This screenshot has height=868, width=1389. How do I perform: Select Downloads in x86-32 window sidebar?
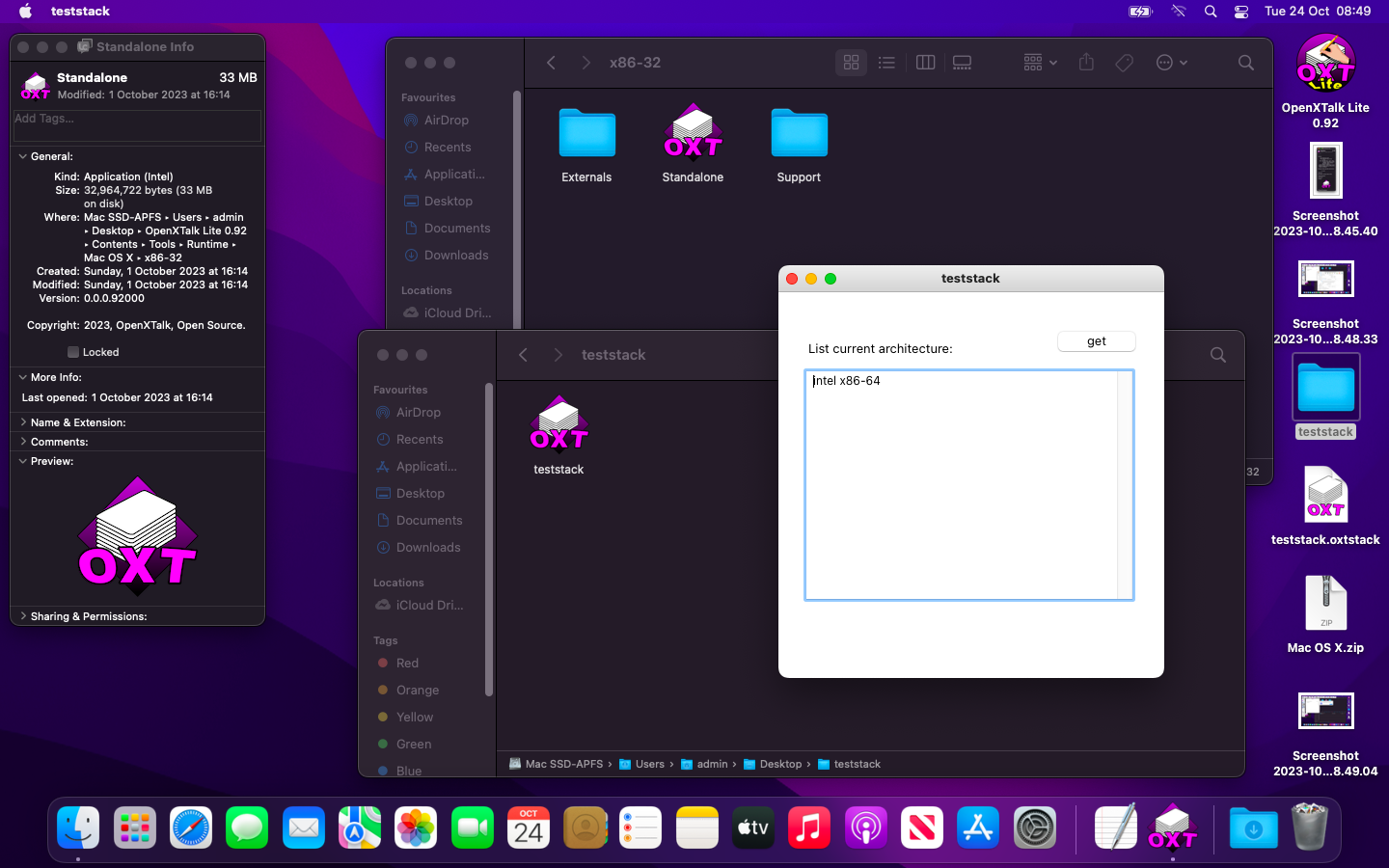(x=456, y=256)
